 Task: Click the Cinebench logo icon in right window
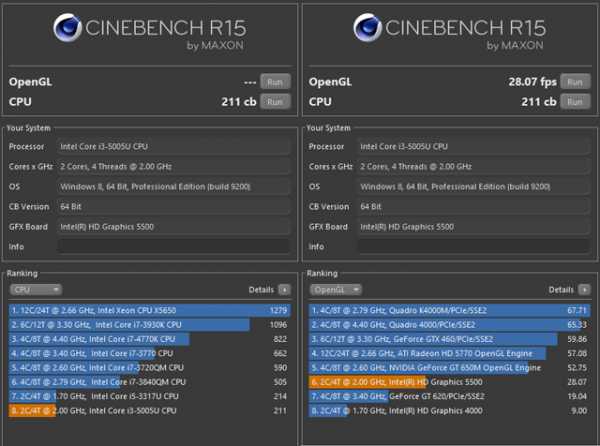367,28
